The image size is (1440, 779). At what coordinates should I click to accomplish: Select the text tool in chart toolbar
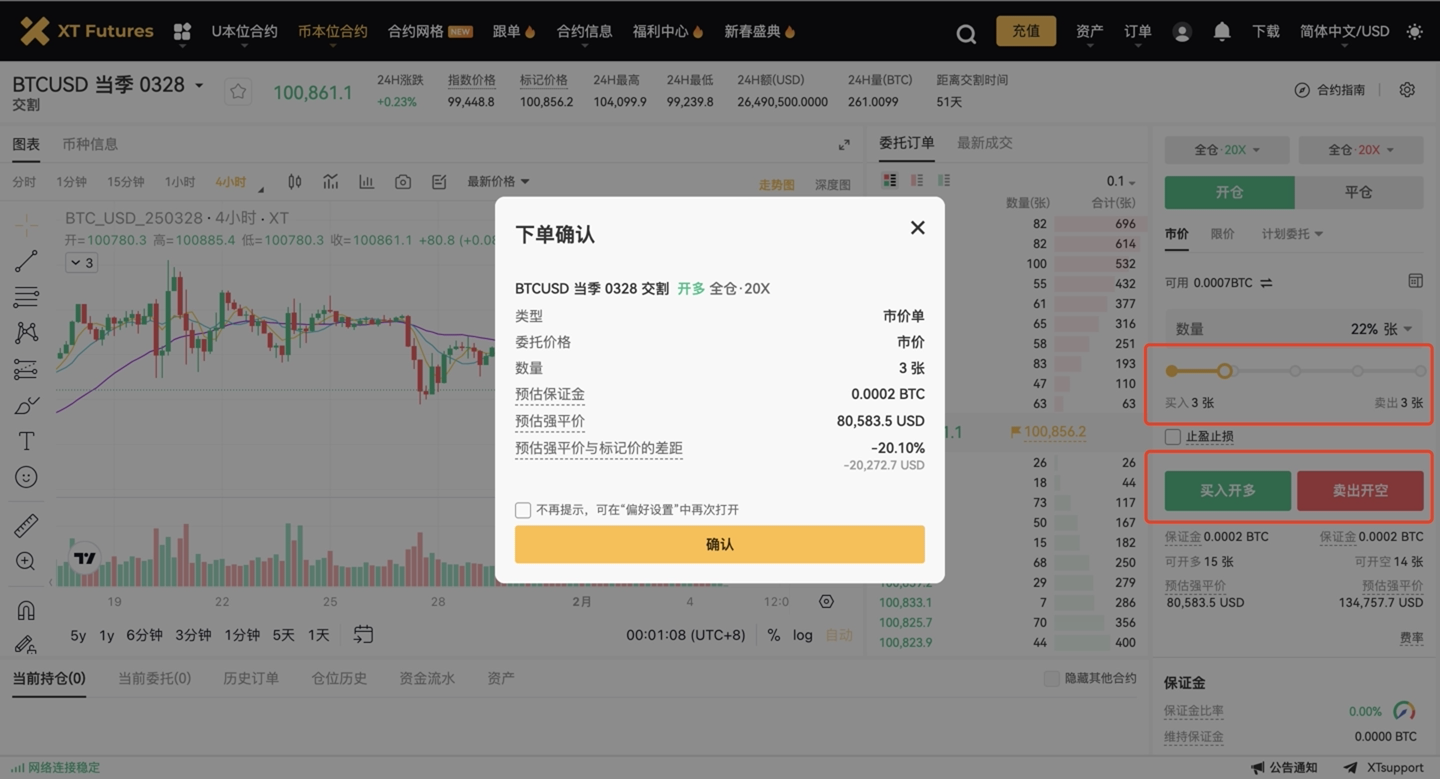click(26, 441)
